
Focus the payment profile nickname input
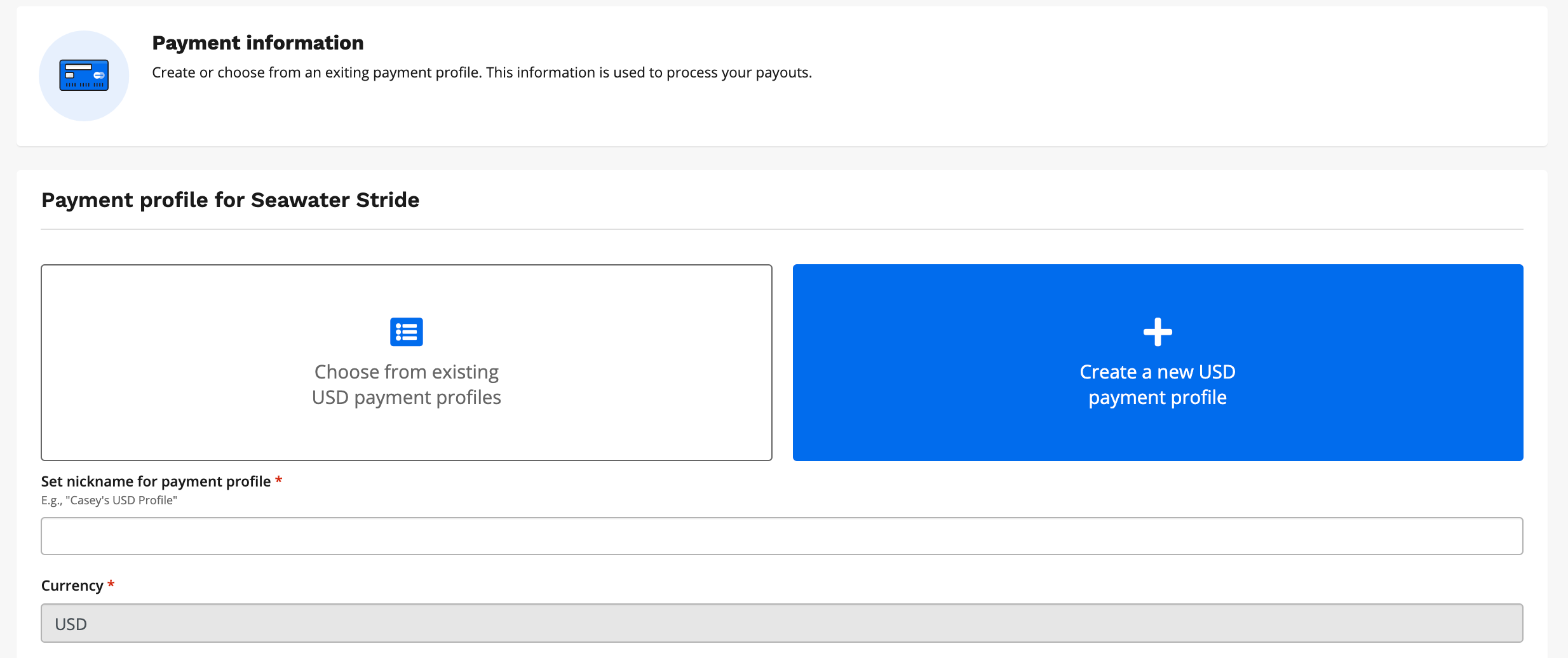[782, 536]
